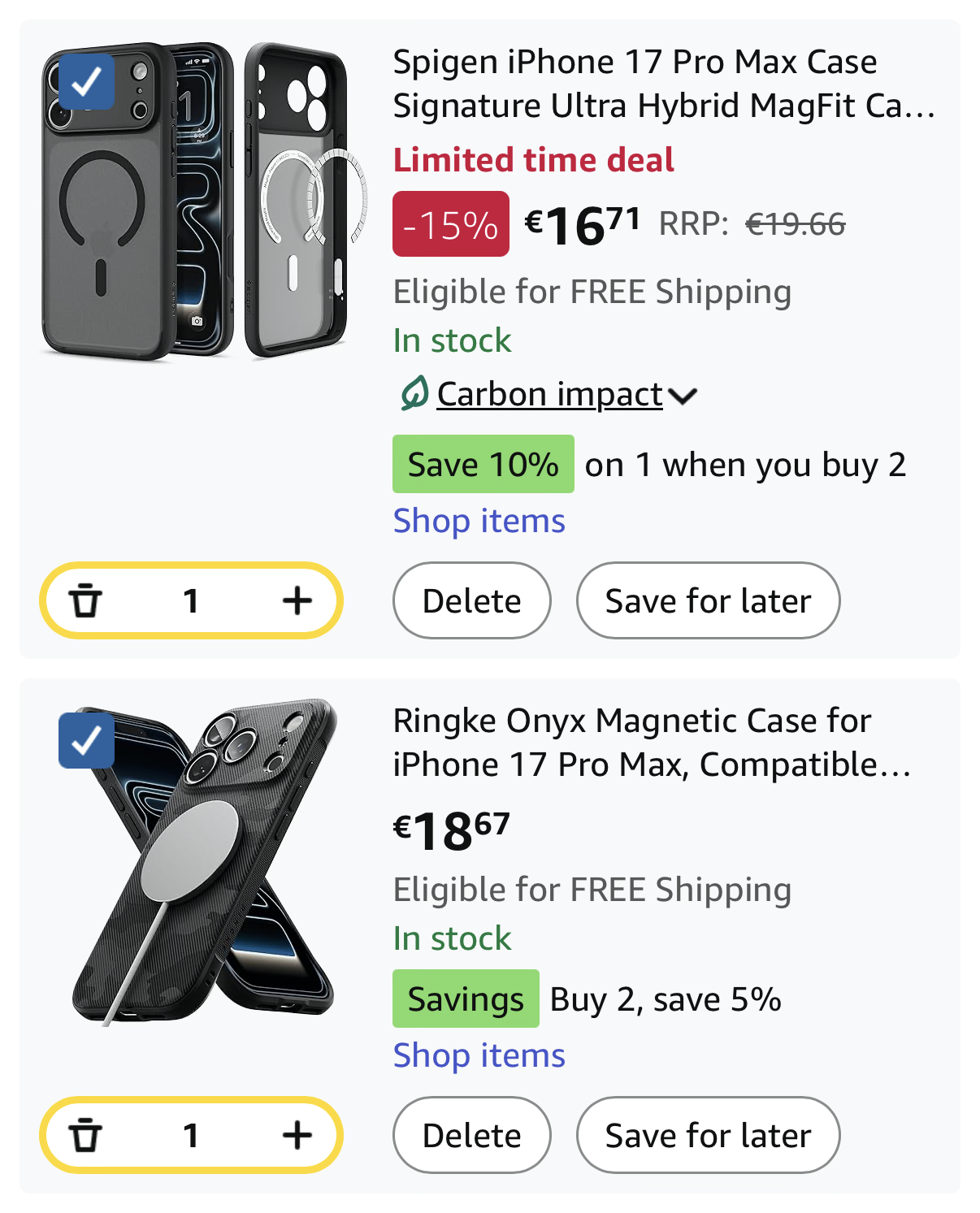
Task: Click trash icon for Spigen case quantity
Action: point(85,601)
